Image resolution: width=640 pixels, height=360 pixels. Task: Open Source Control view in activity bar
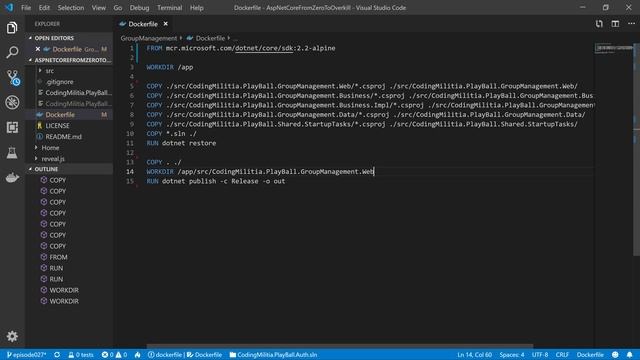(x=13, y=78)
